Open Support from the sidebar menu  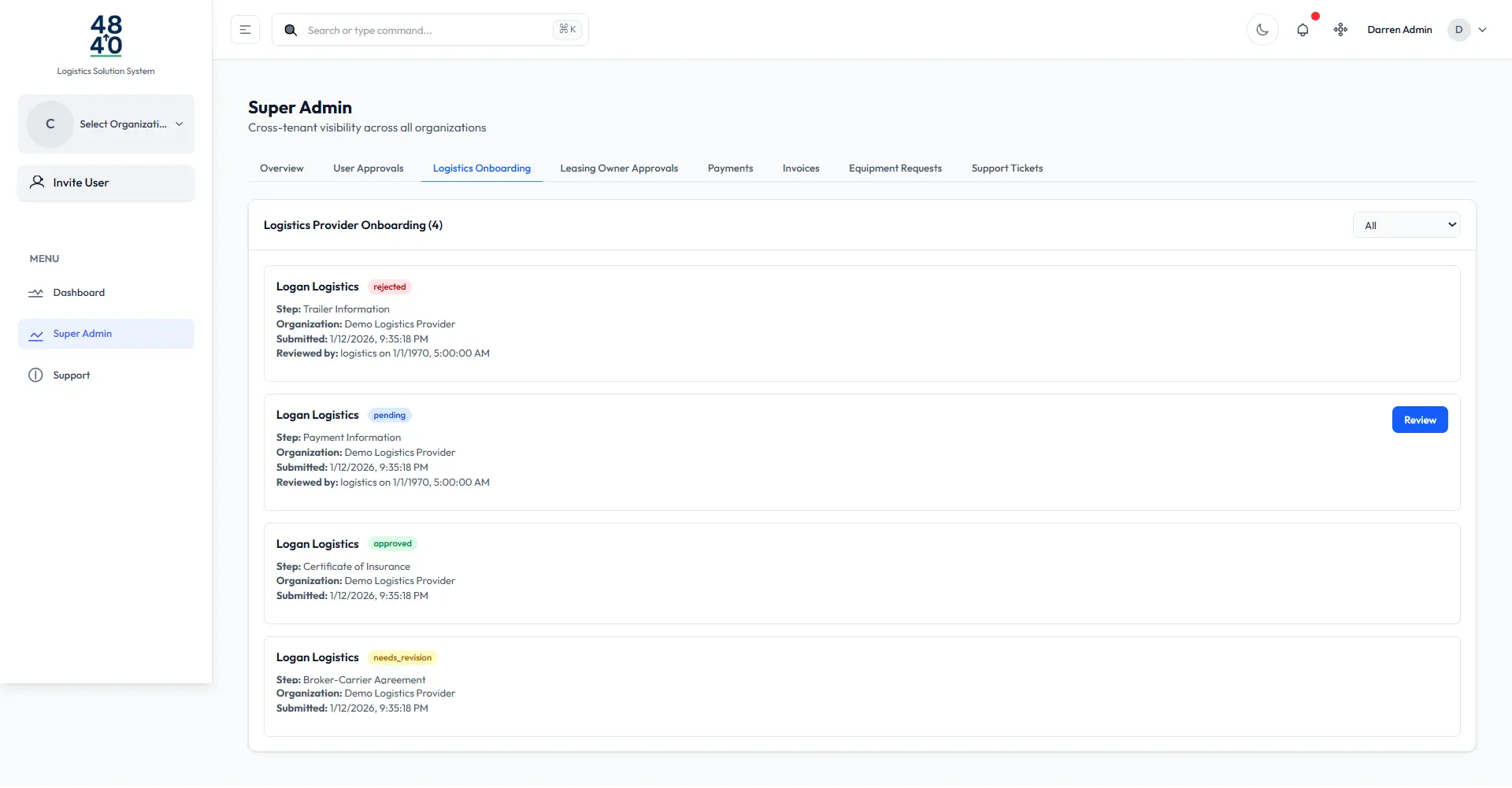[x=71, y=376]
